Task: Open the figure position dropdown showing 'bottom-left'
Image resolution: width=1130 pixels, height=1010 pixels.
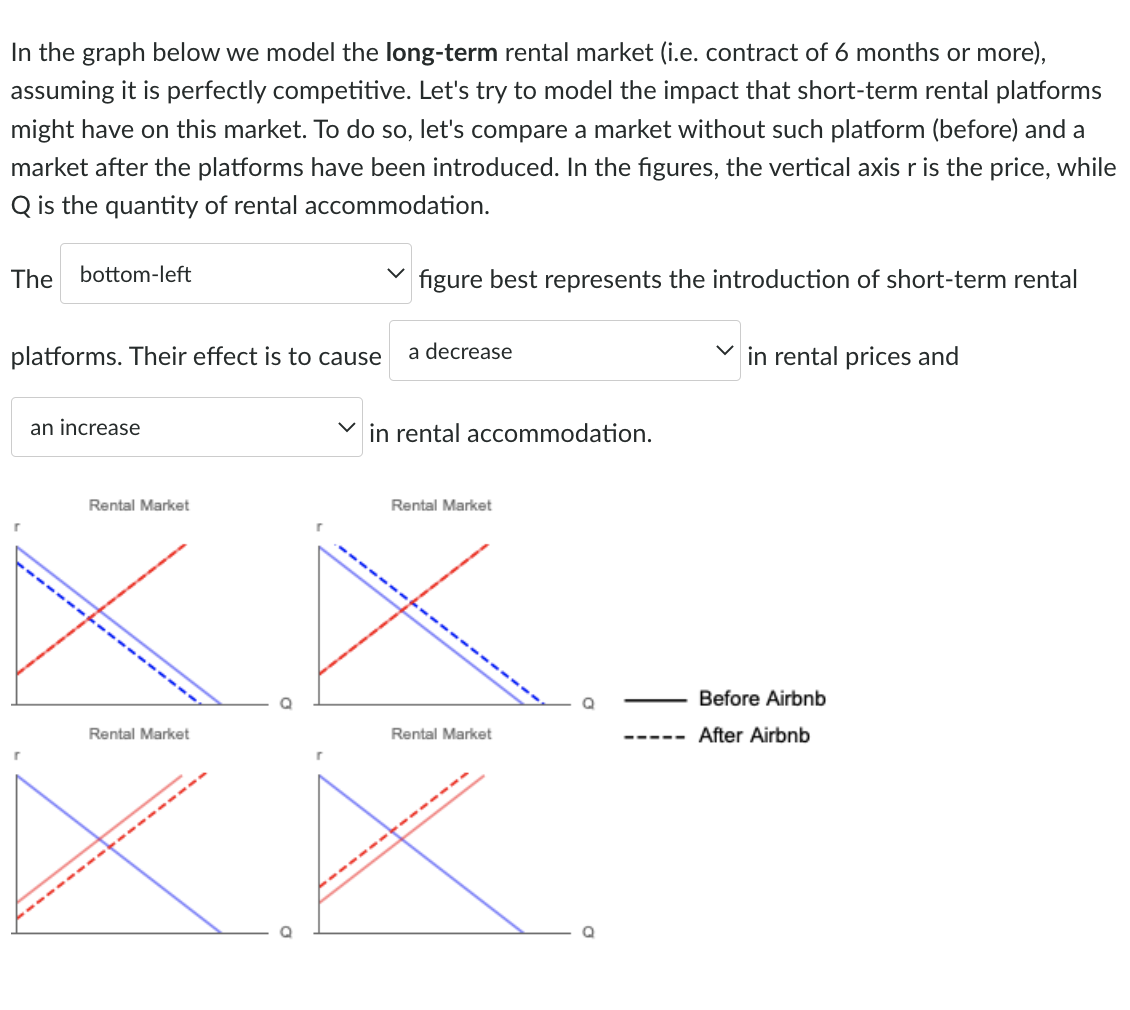Action: [x=235, y=271]
